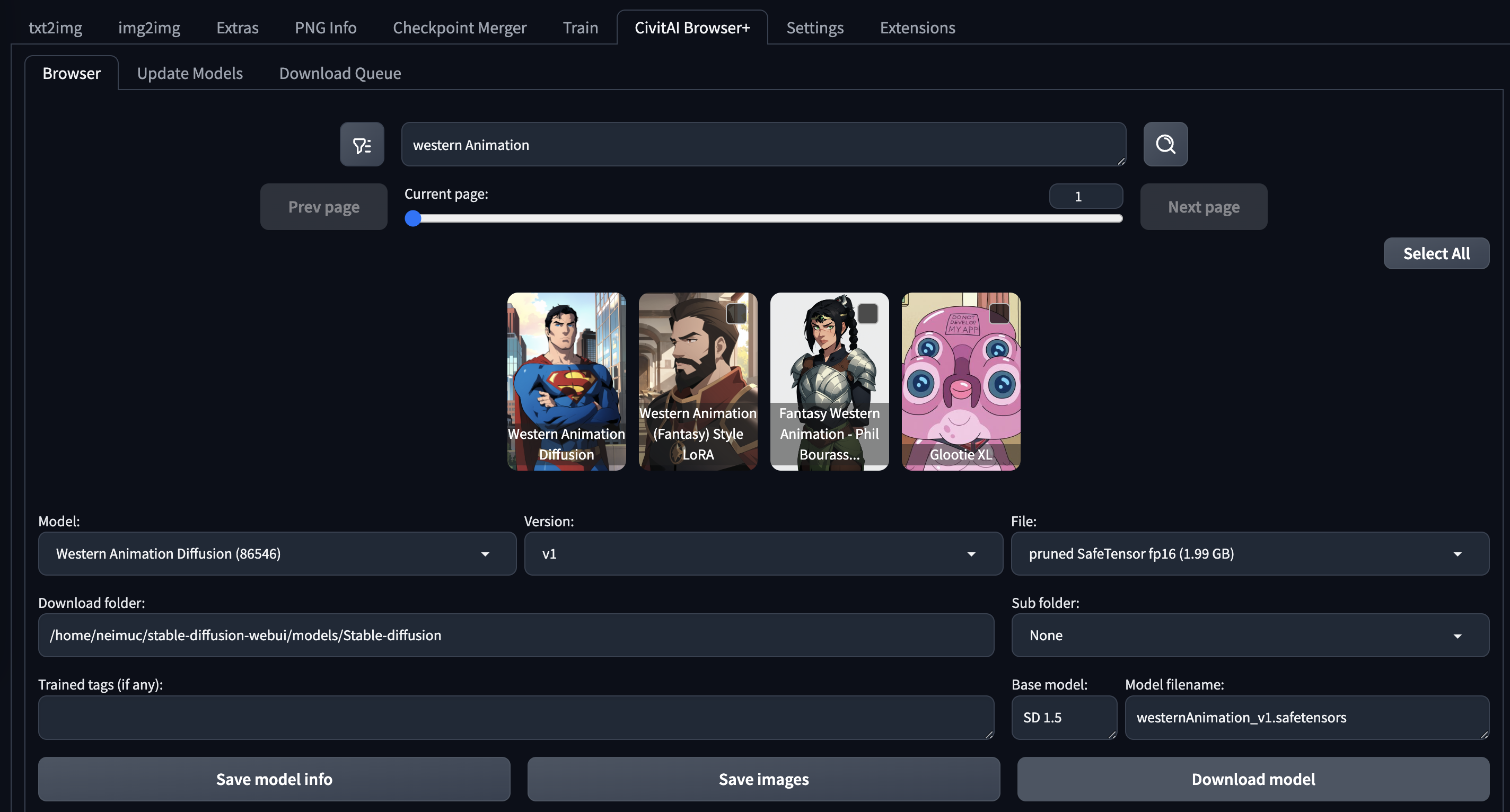
Task: Tick checkbox on Glootie XL card
Action: tap(999, 313)
